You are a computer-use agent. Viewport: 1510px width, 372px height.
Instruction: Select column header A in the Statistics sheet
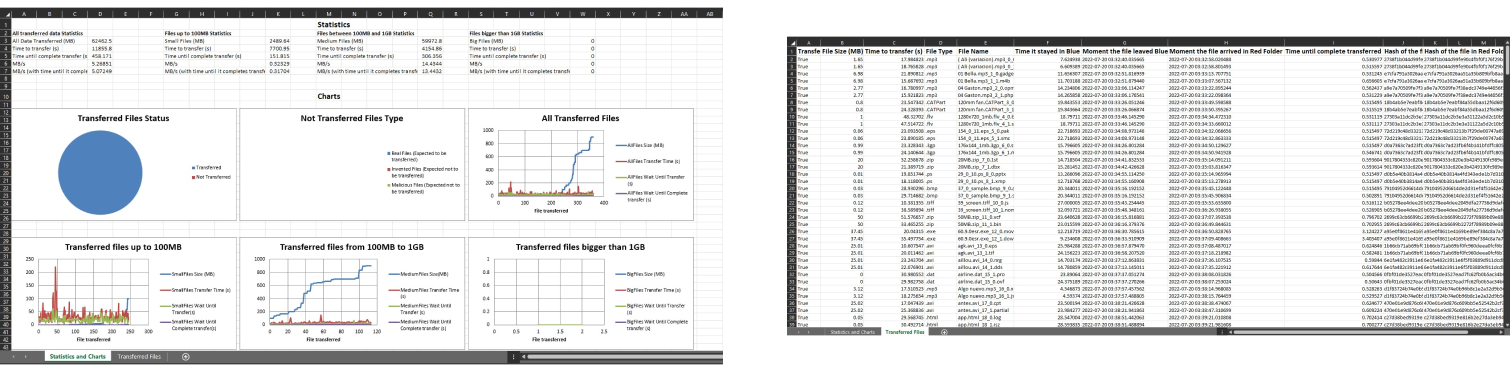24,14
